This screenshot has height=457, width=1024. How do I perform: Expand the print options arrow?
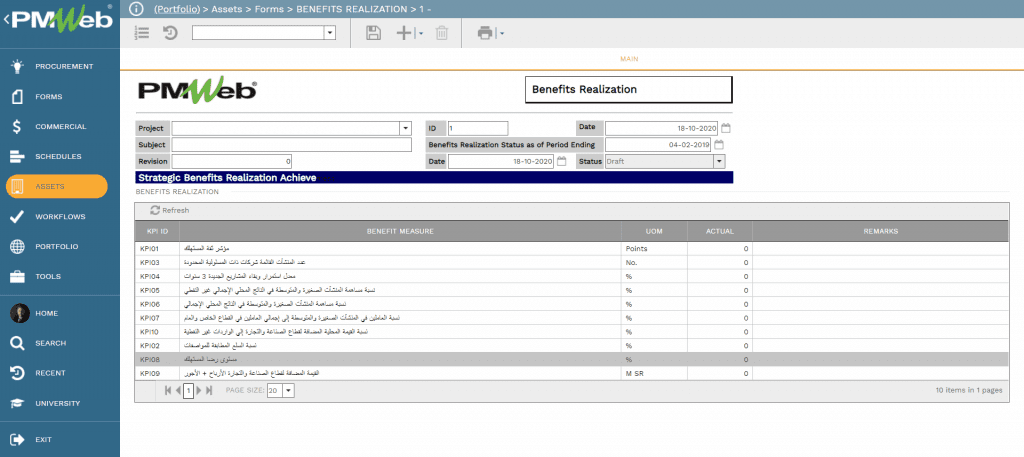pos(501,33)
